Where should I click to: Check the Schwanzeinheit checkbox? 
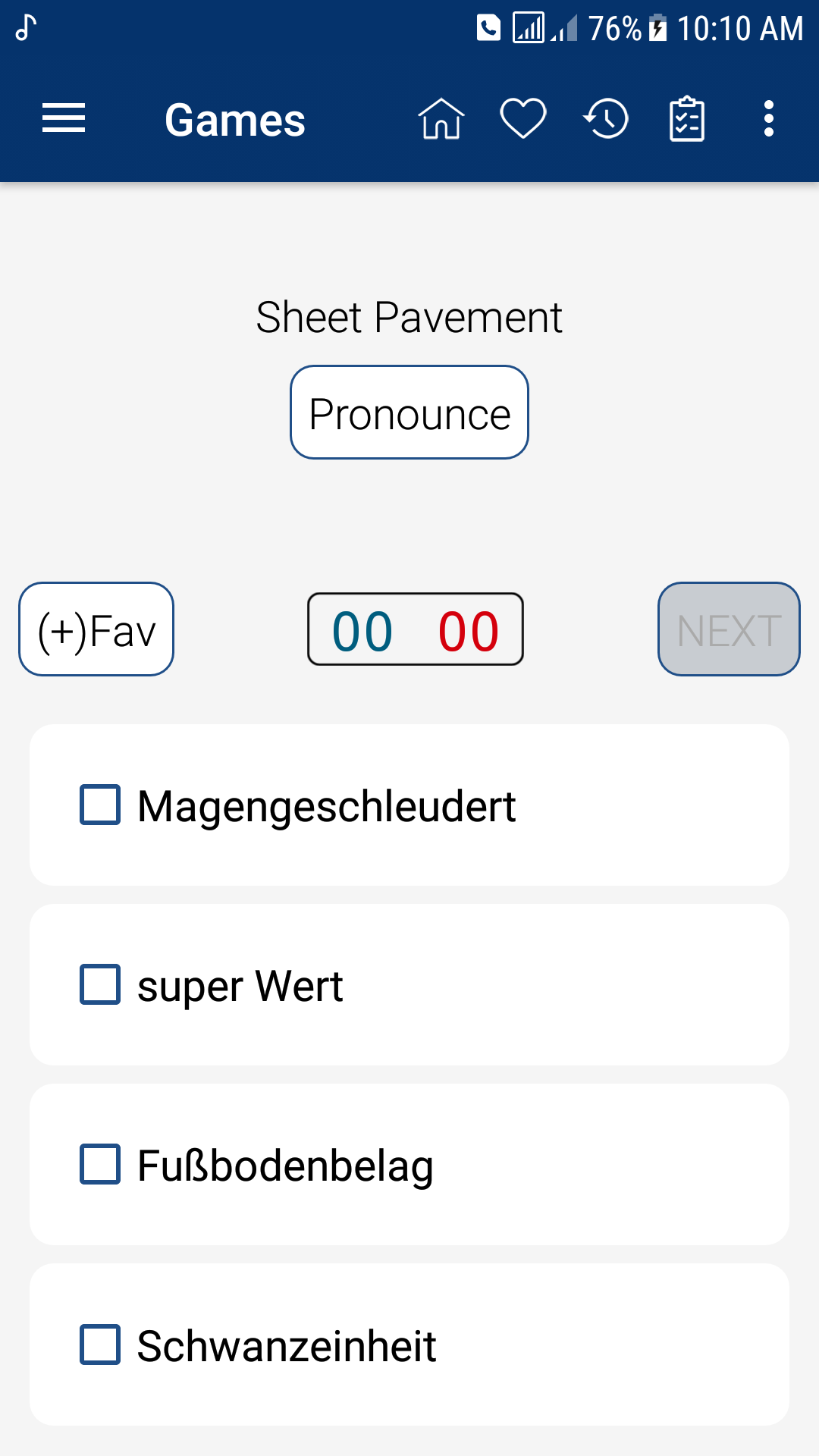pyautogui.click(x=100, y=1345)
